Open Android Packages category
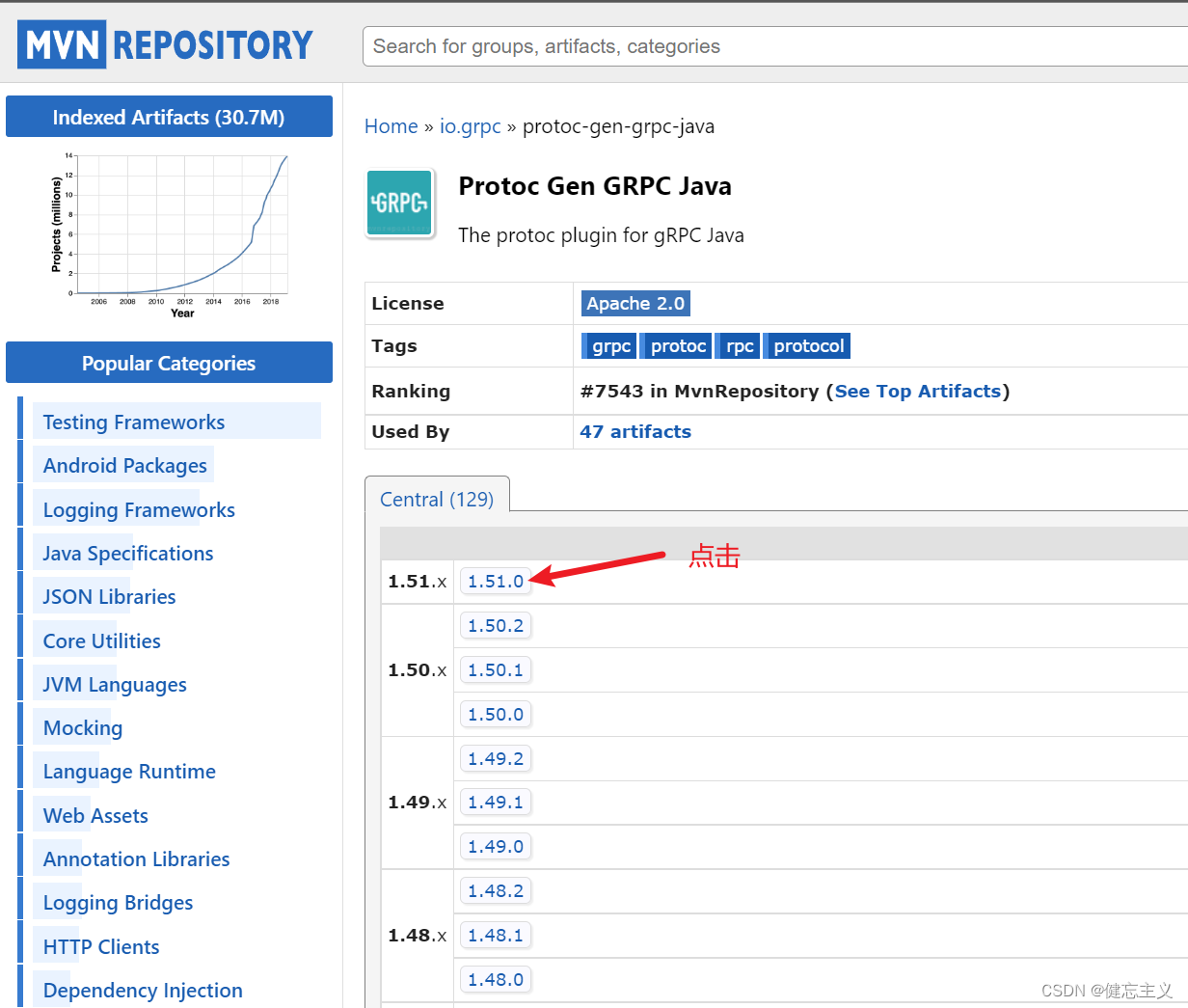 point(124,466)
